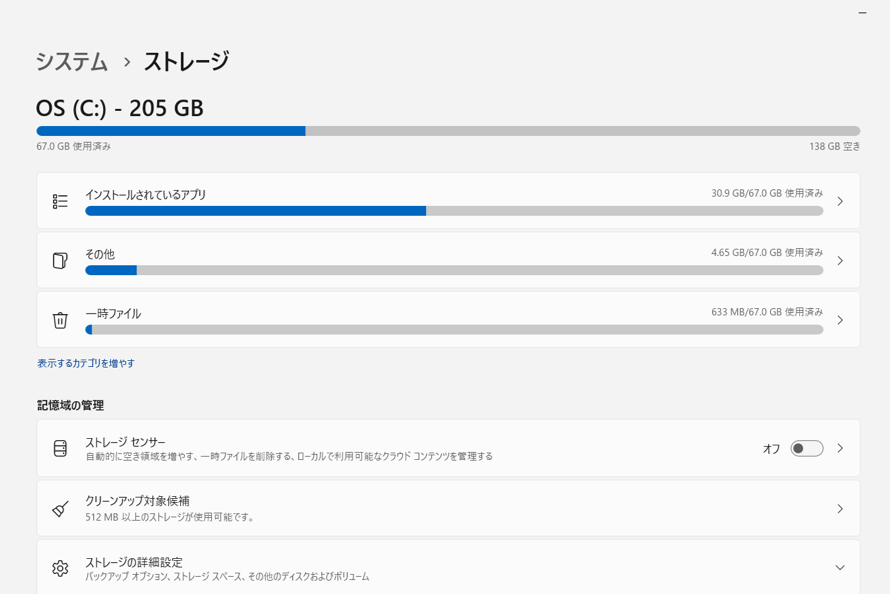Minimize the settings window
Image resolution: width=890 pixels, height=594 pixels.
pyautogui.click(x=863, y=12)
